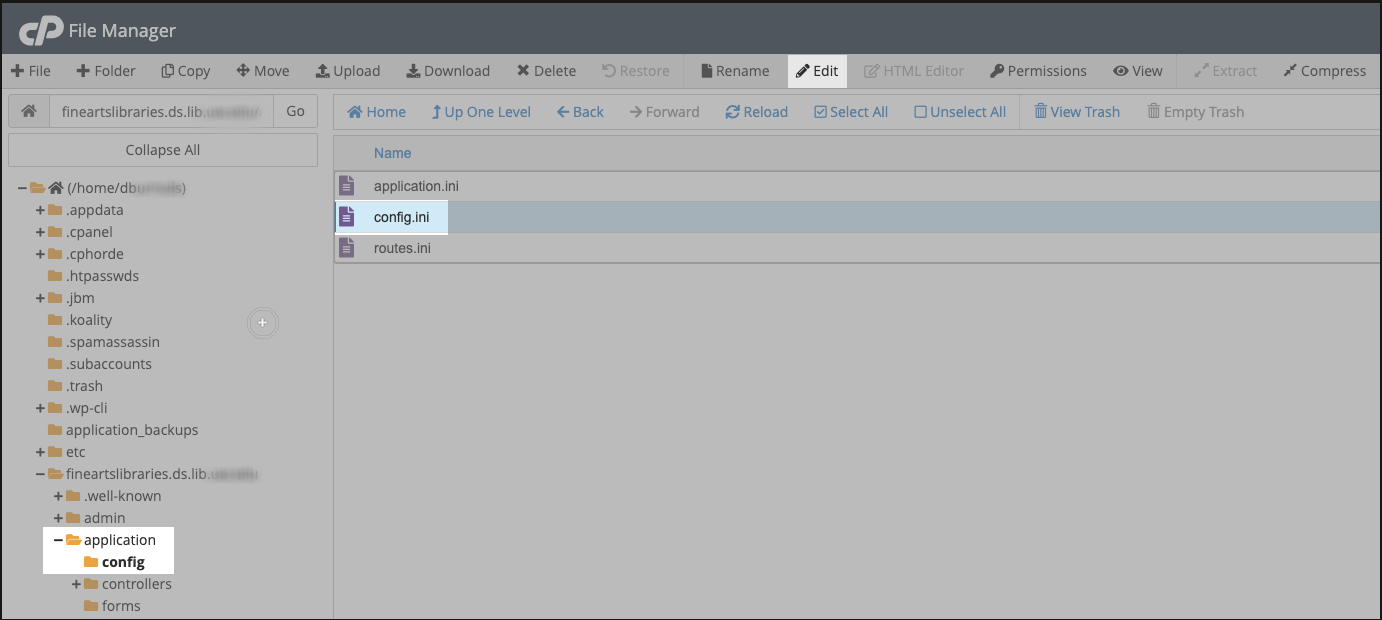Viewport: 1382px width, 620px height.
Task: Click the cPanel logo icon
Action: 40,30
